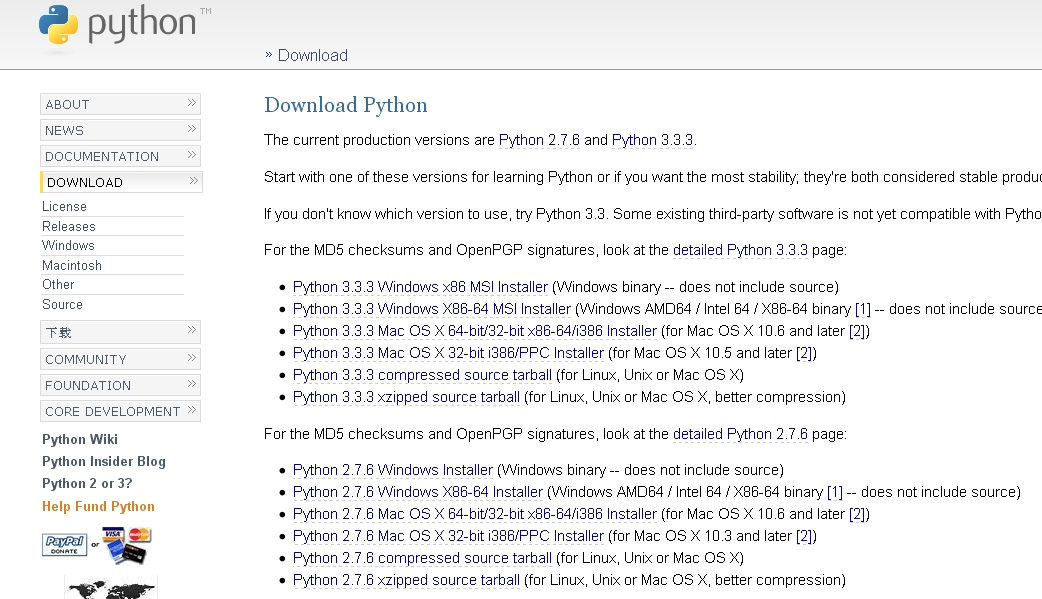Click the Help Fund Python link
Screen dimensions: 1042x599
tap(98, 507)
